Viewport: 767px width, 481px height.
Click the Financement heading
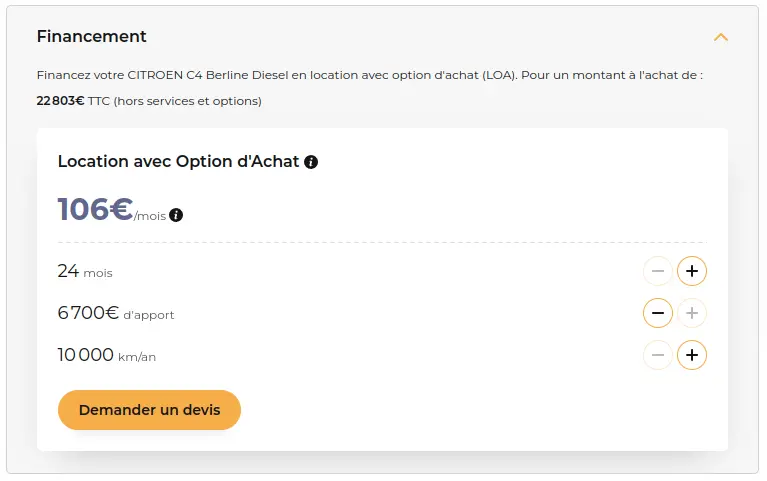click(91, 36)
